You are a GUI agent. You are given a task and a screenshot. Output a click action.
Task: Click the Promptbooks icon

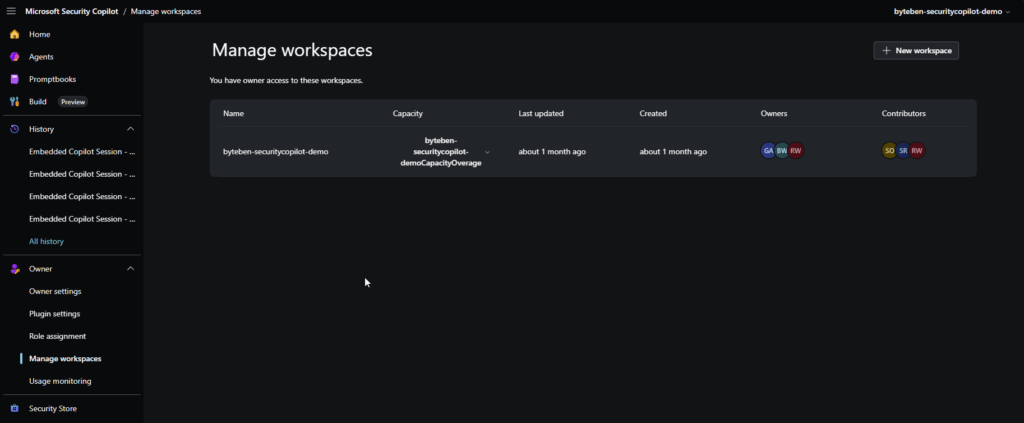[x=14, y=79]
